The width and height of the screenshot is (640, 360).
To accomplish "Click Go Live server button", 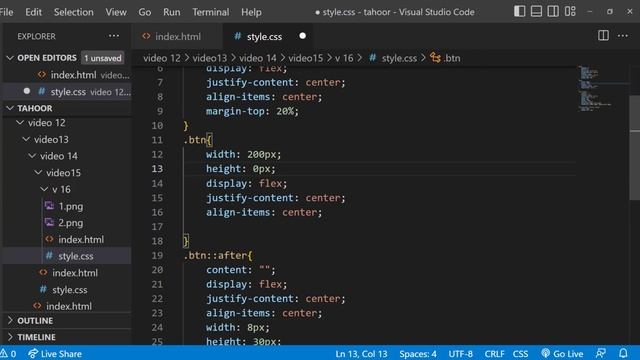I will click(x=562, y=353).
